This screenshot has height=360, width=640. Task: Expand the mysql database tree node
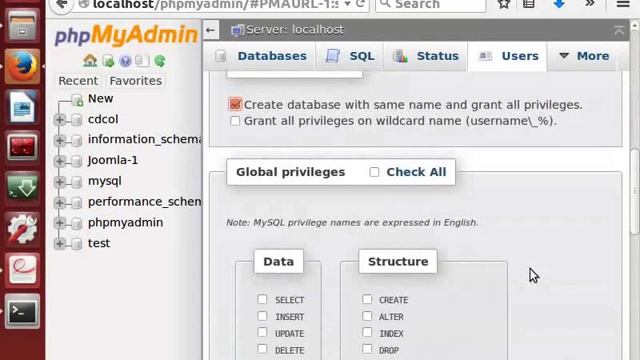click(60, 182)
